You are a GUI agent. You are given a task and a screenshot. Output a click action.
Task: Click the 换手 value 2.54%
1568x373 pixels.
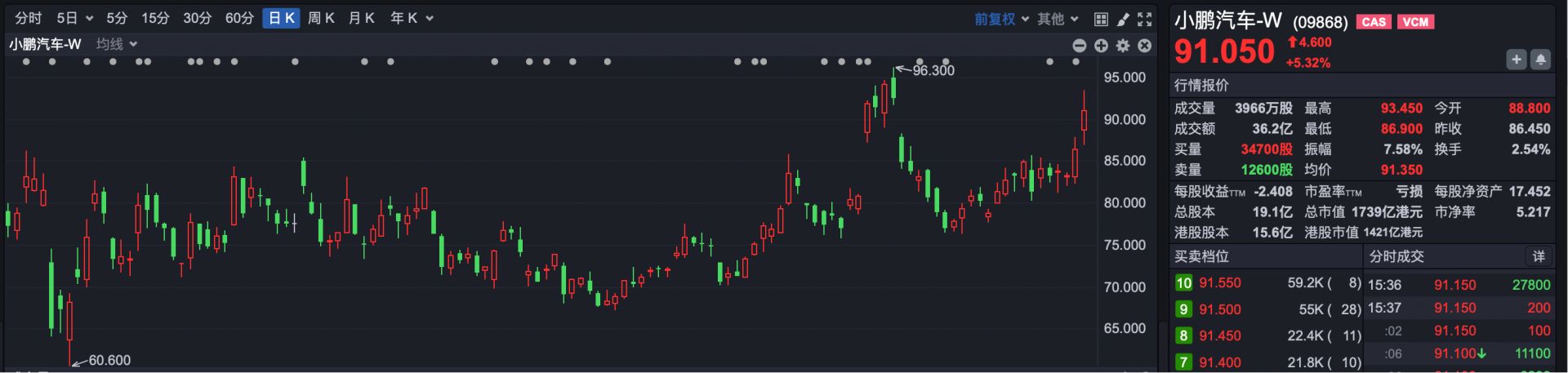coord(1530,149)
